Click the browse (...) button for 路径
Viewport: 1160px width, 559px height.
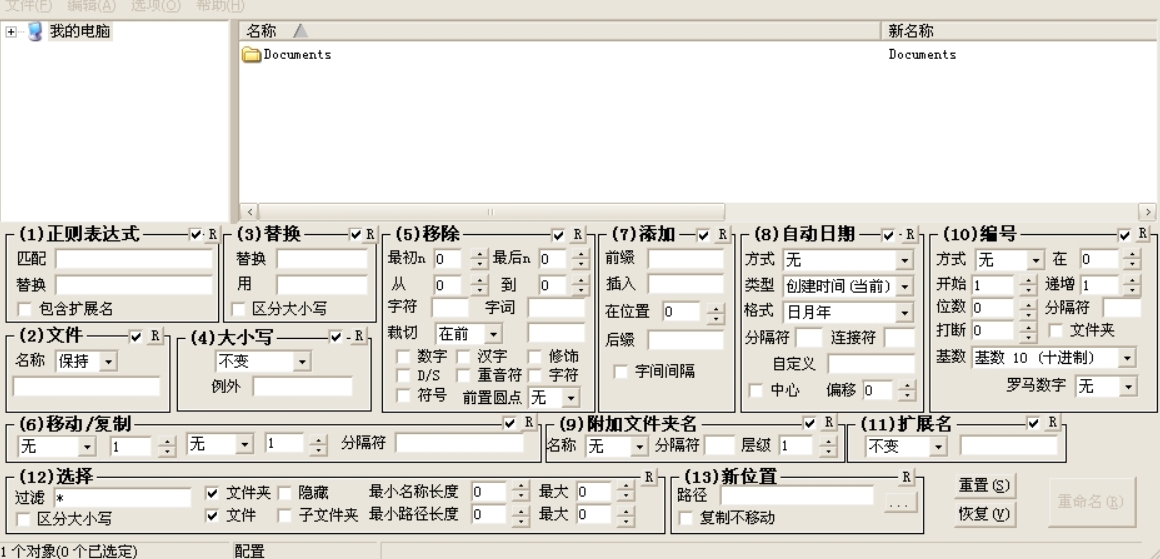pyautogui.click(x=900, y=504)
